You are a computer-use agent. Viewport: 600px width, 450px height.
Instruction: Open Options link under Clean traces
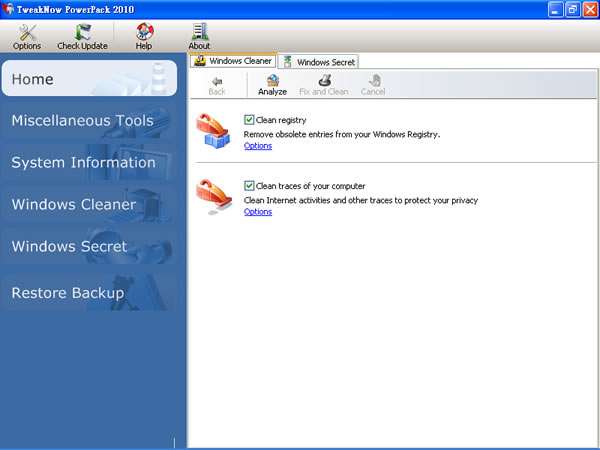[258, 212]
